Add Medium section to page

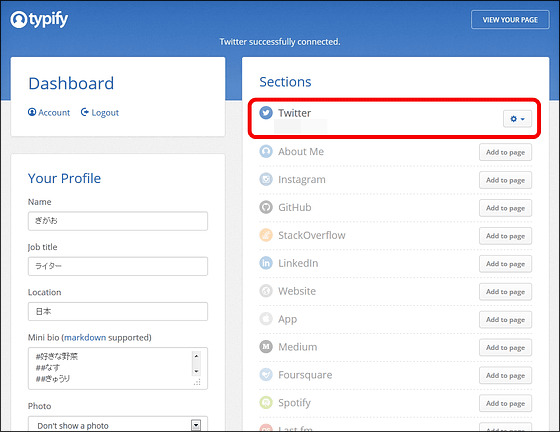click(505, 348)
